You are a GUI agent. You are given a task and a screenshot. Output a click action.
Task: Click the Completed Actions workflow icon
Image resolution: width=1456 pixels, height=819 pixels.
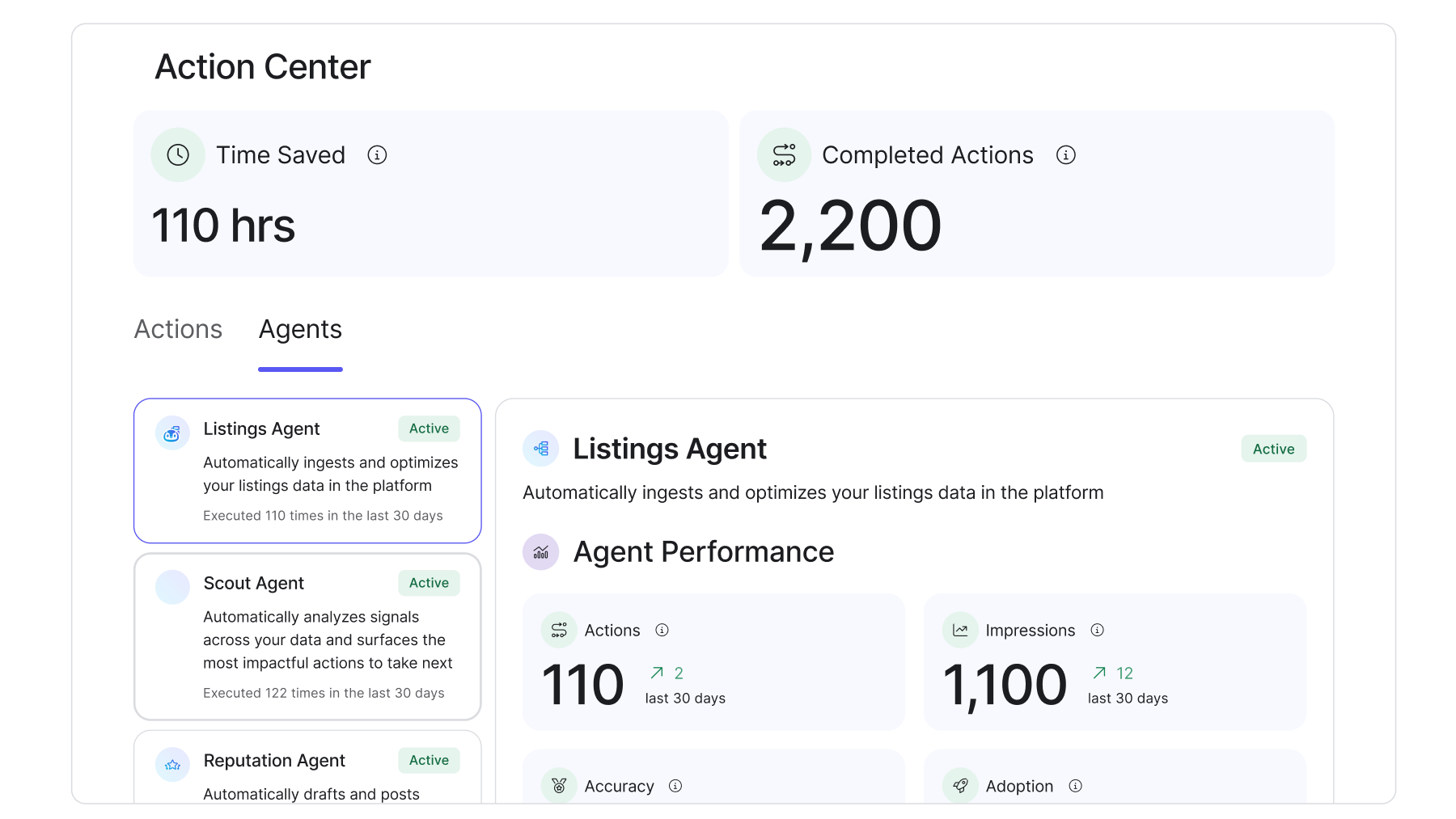(x=784, y=154)
